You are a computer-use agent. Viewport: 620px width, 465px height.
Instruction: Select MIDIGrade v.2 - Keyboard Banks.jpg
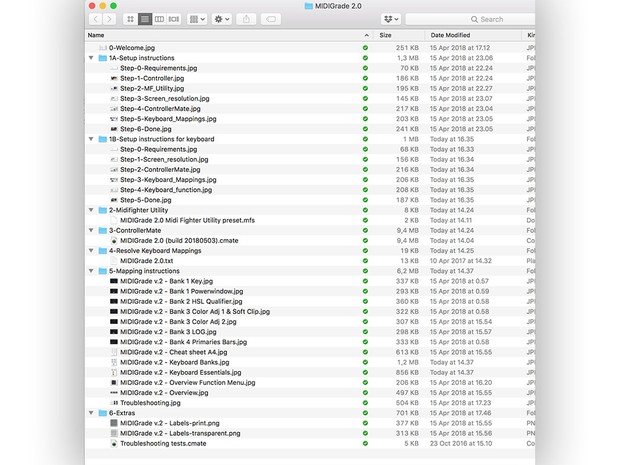click(x=175, y=362)
